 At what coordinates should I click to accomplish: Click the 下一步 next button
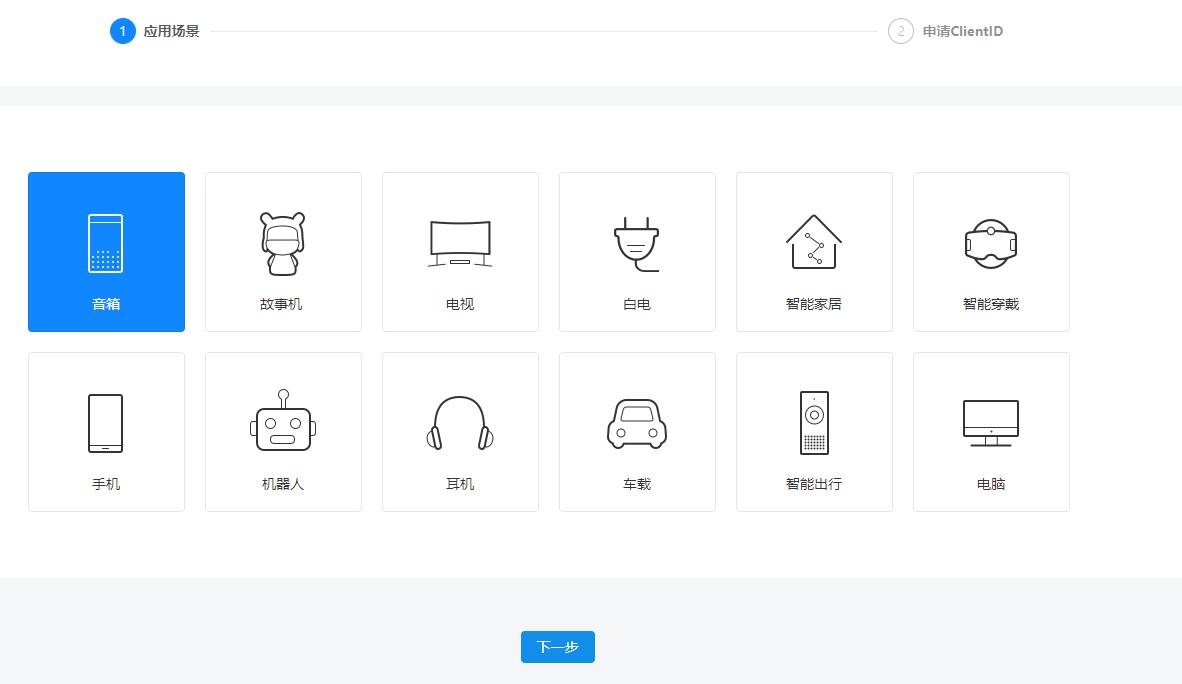coord(558,647)
